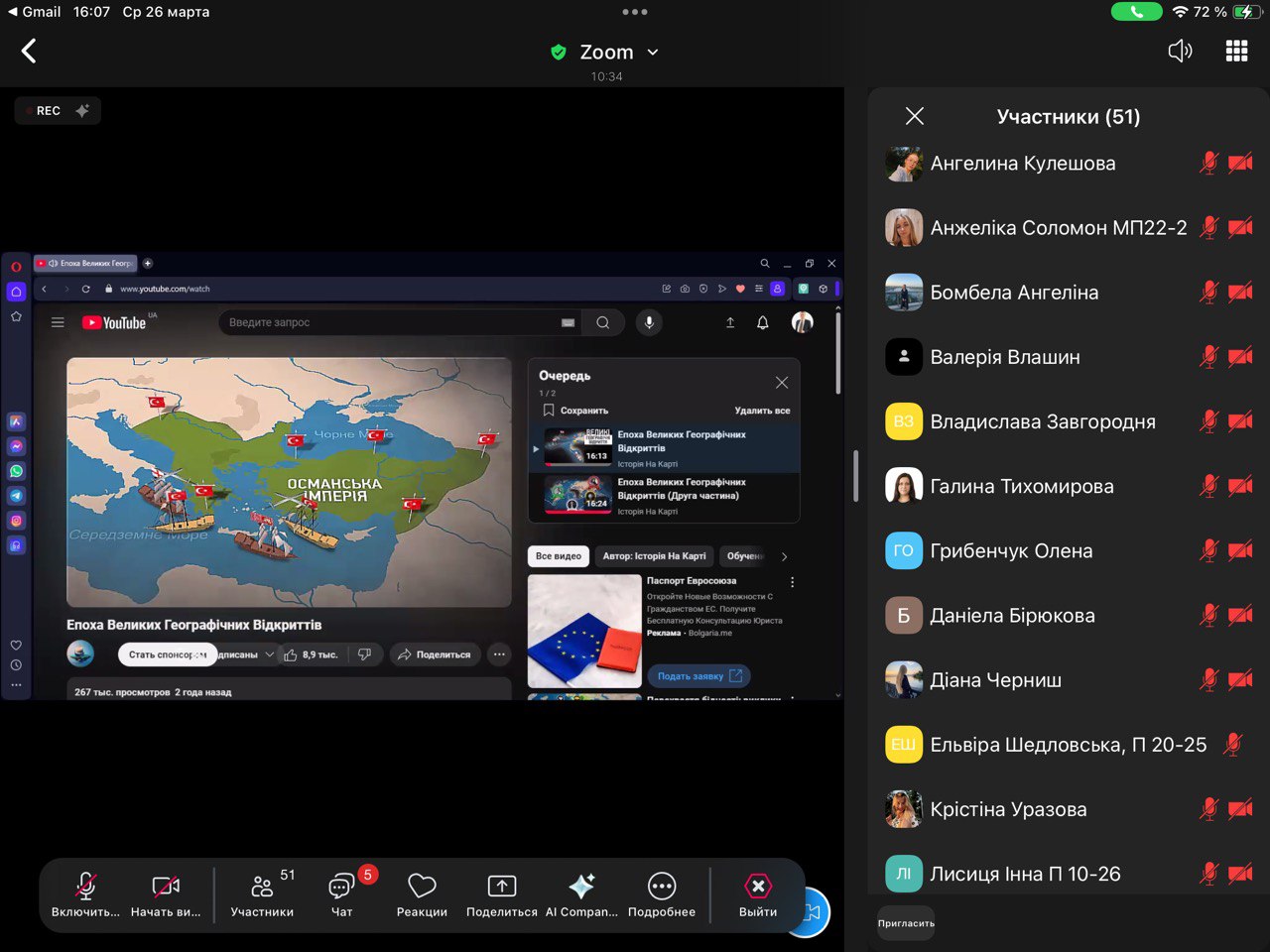Click Удалить все in queue panel

[762, 411]
